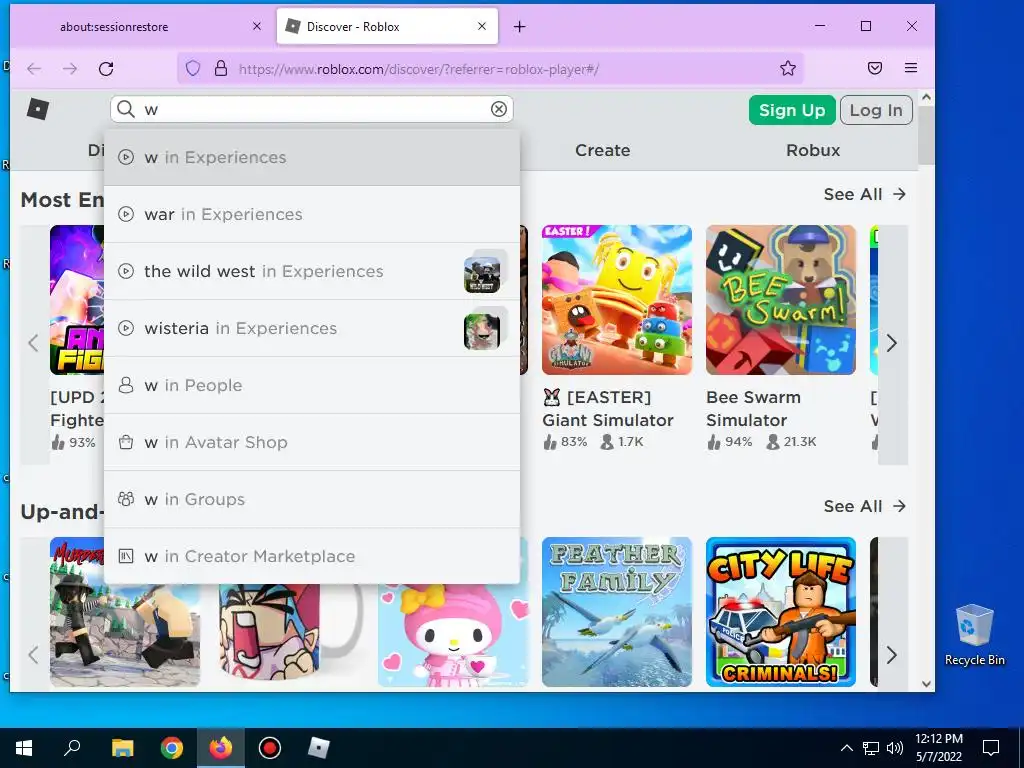1024x768 pixels.
Task: Click the network tray icon
Action: coord(871,748)
